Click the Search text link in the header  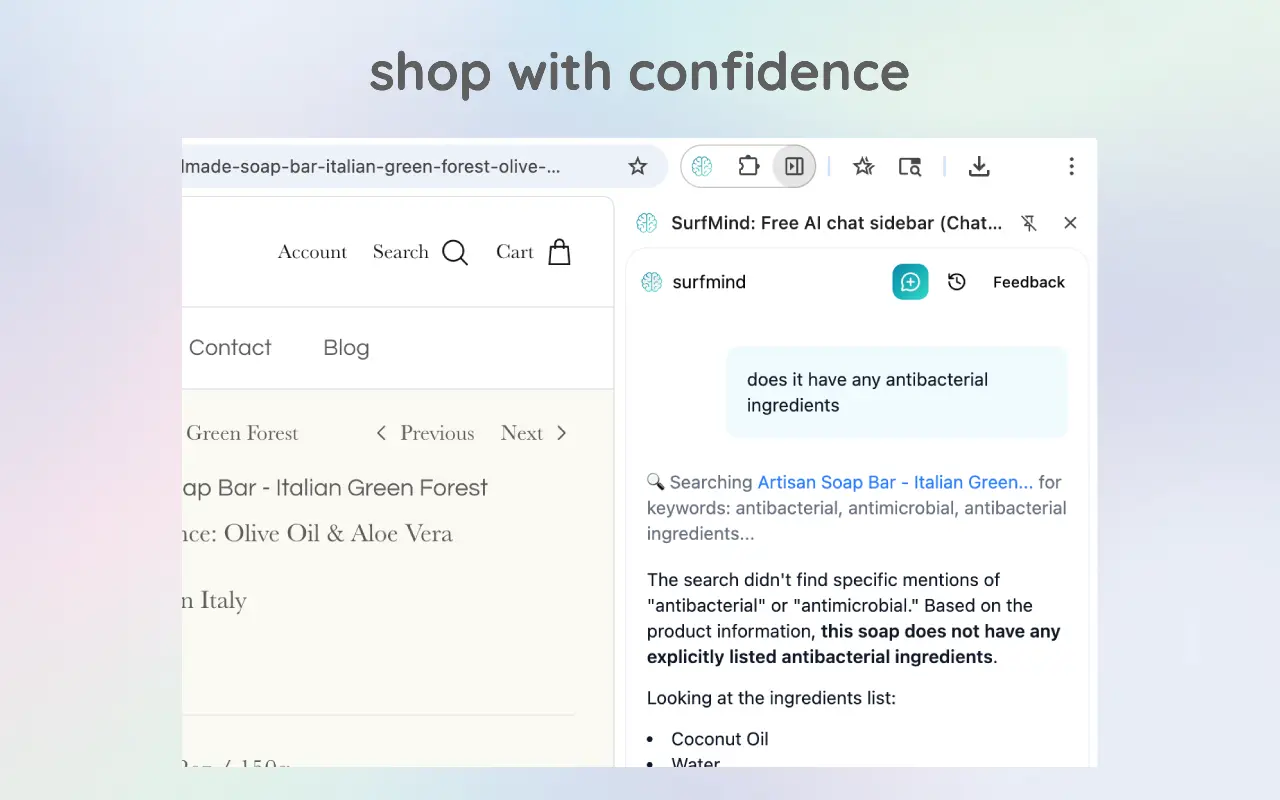click(401, 252)
